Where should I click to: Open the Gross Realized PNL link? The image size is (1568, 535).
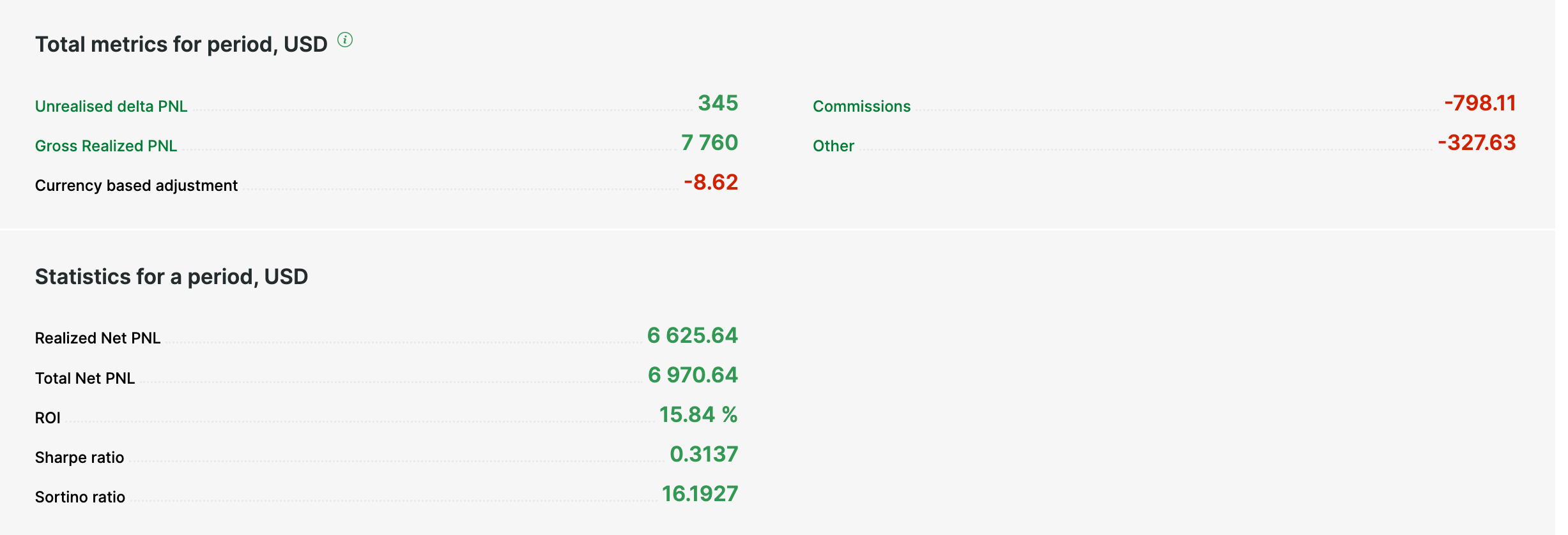click(106, 146)
